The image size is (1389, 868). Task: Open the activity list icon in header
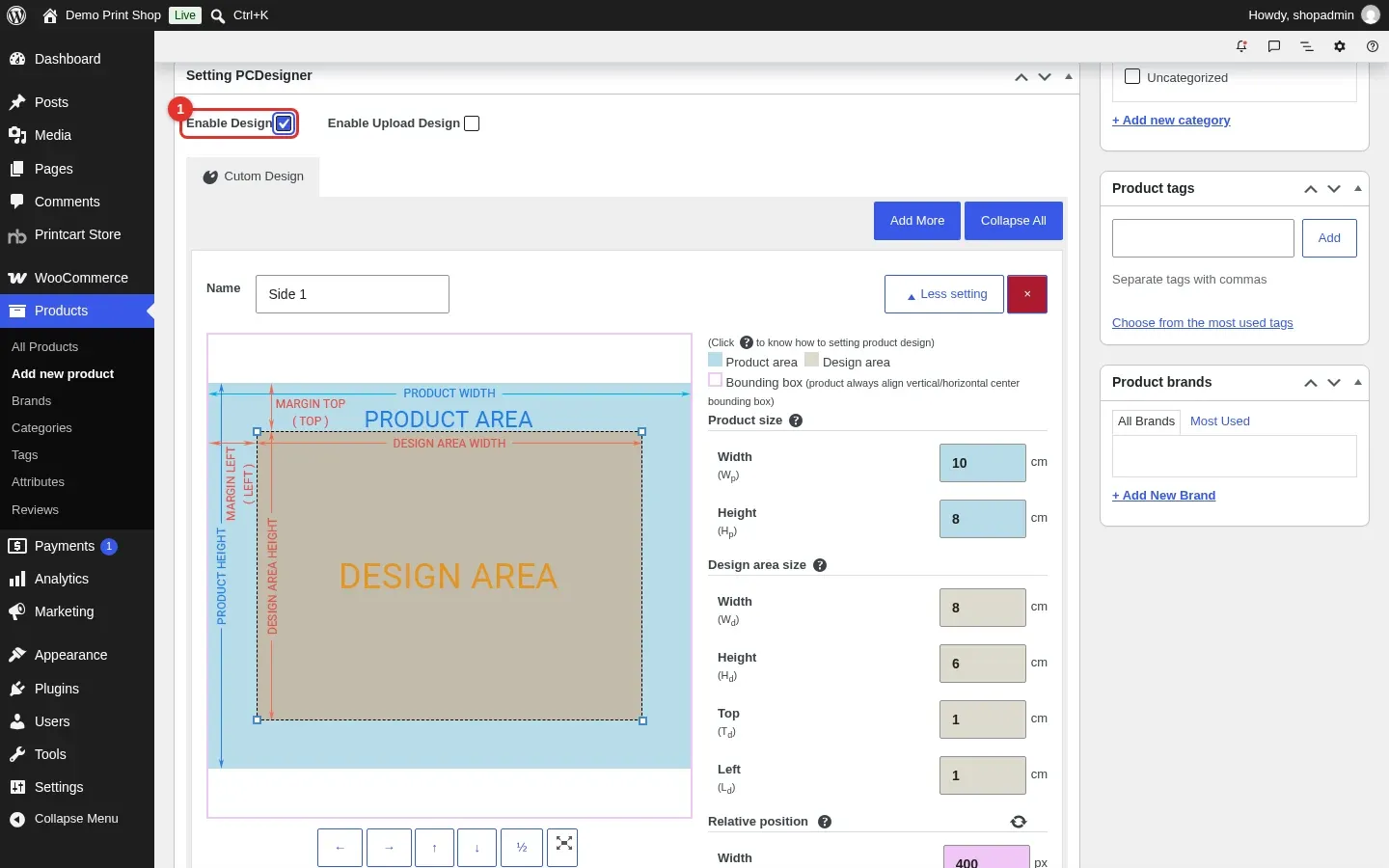1307,46
